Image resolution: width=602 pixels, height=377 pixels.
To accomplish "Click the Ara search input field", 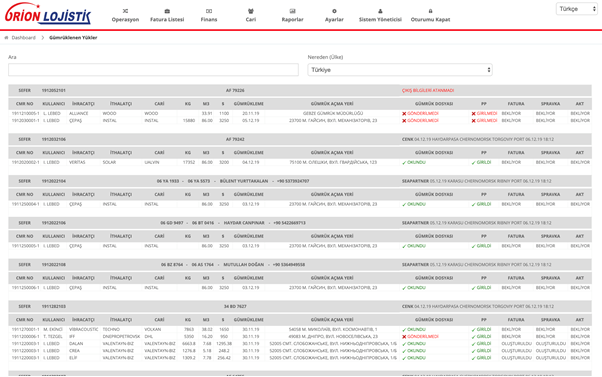I will (x=153, y=70).
